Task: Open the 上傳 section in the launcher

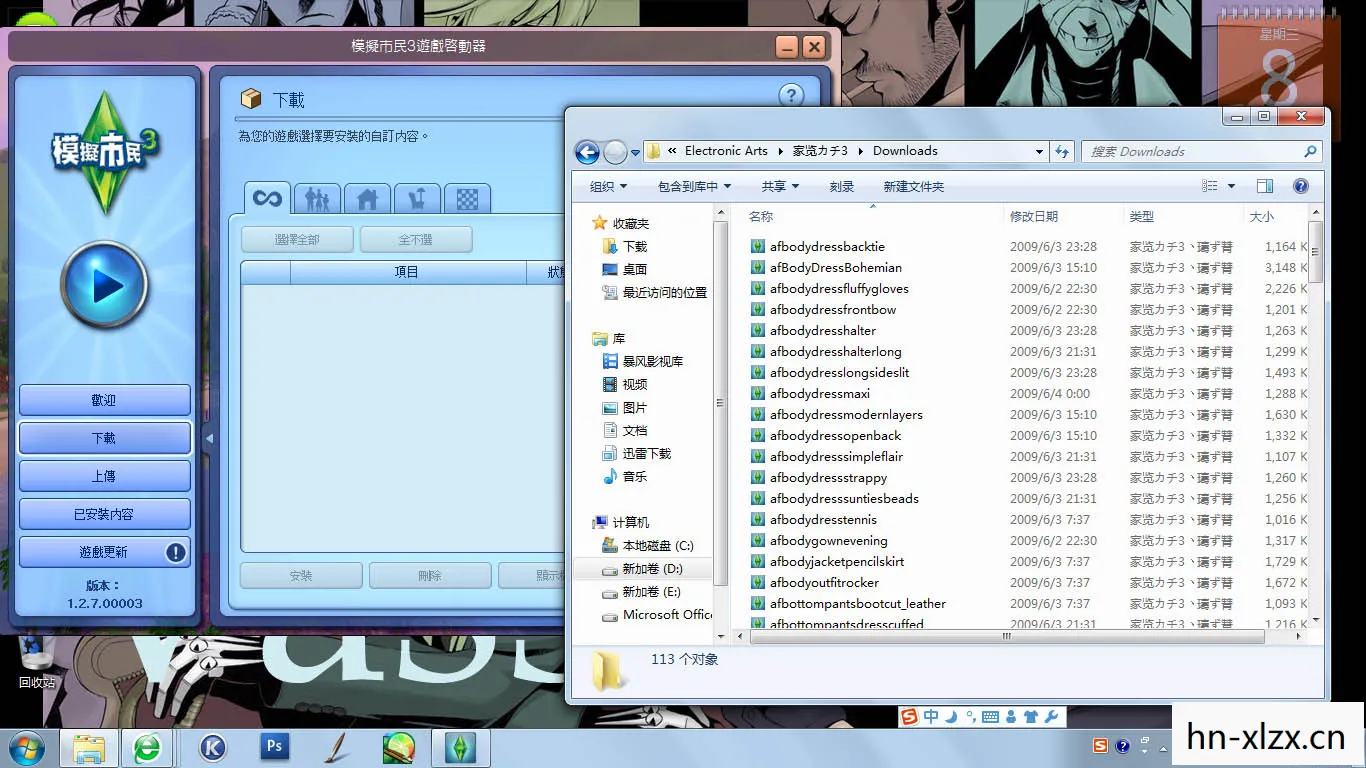Action: click(x=104, y=476)
